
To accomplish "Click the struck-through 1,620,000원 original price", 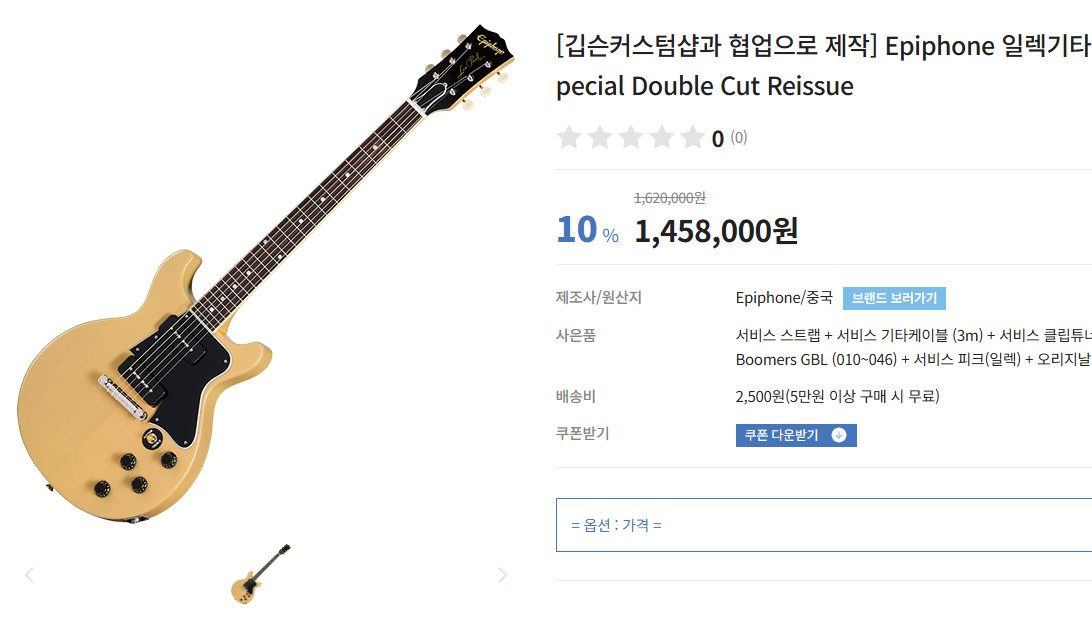I will coord(670,198).
